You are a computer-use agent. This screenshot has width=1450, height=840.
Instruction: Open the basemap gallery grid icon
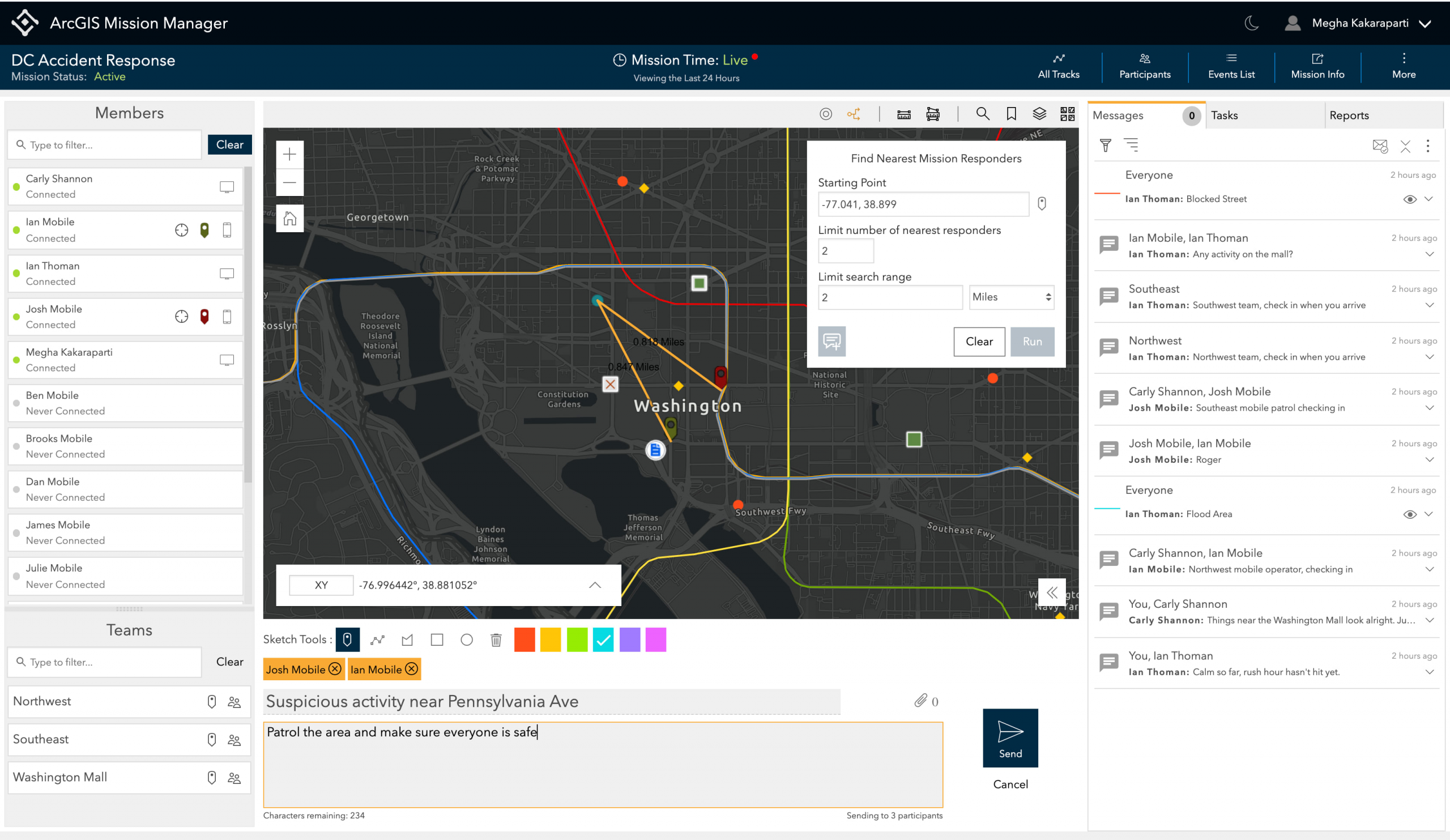1067,114
